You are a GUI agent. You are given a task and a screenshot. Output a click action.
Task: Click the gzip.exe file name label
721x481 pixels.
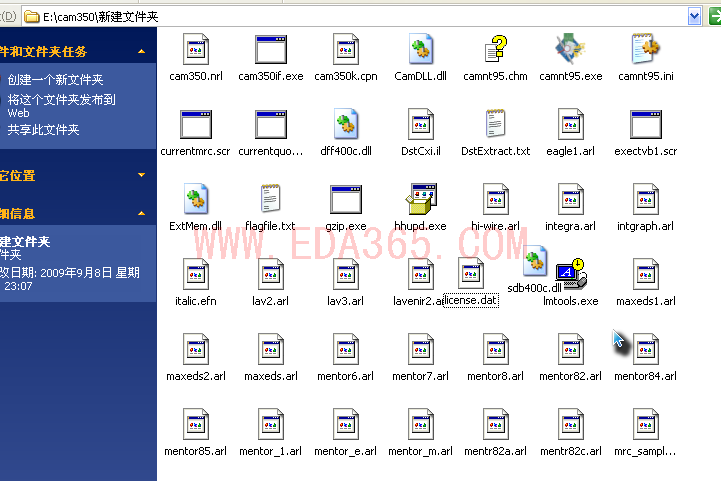click(x=346, y=226)
